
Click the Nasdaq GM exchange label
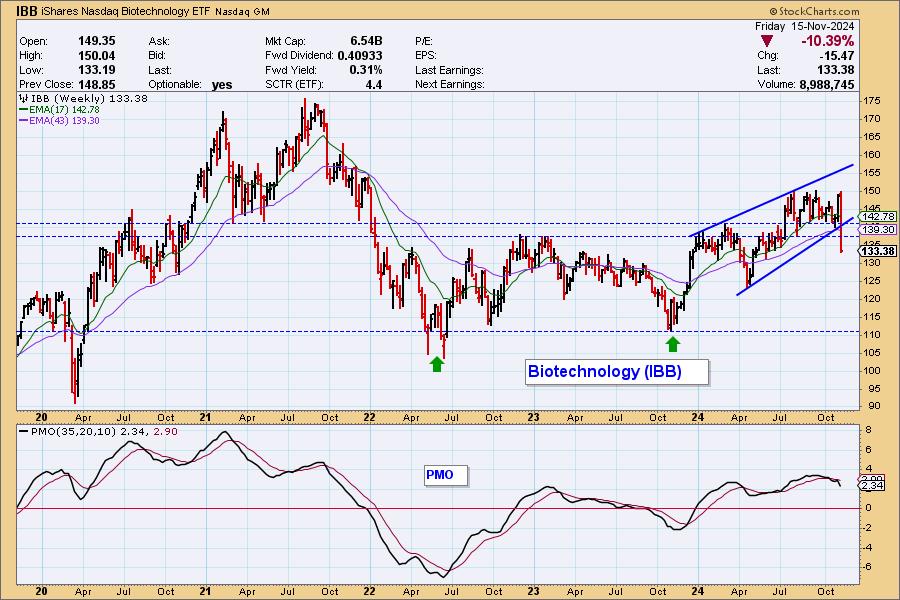click(x=243, y=11)
